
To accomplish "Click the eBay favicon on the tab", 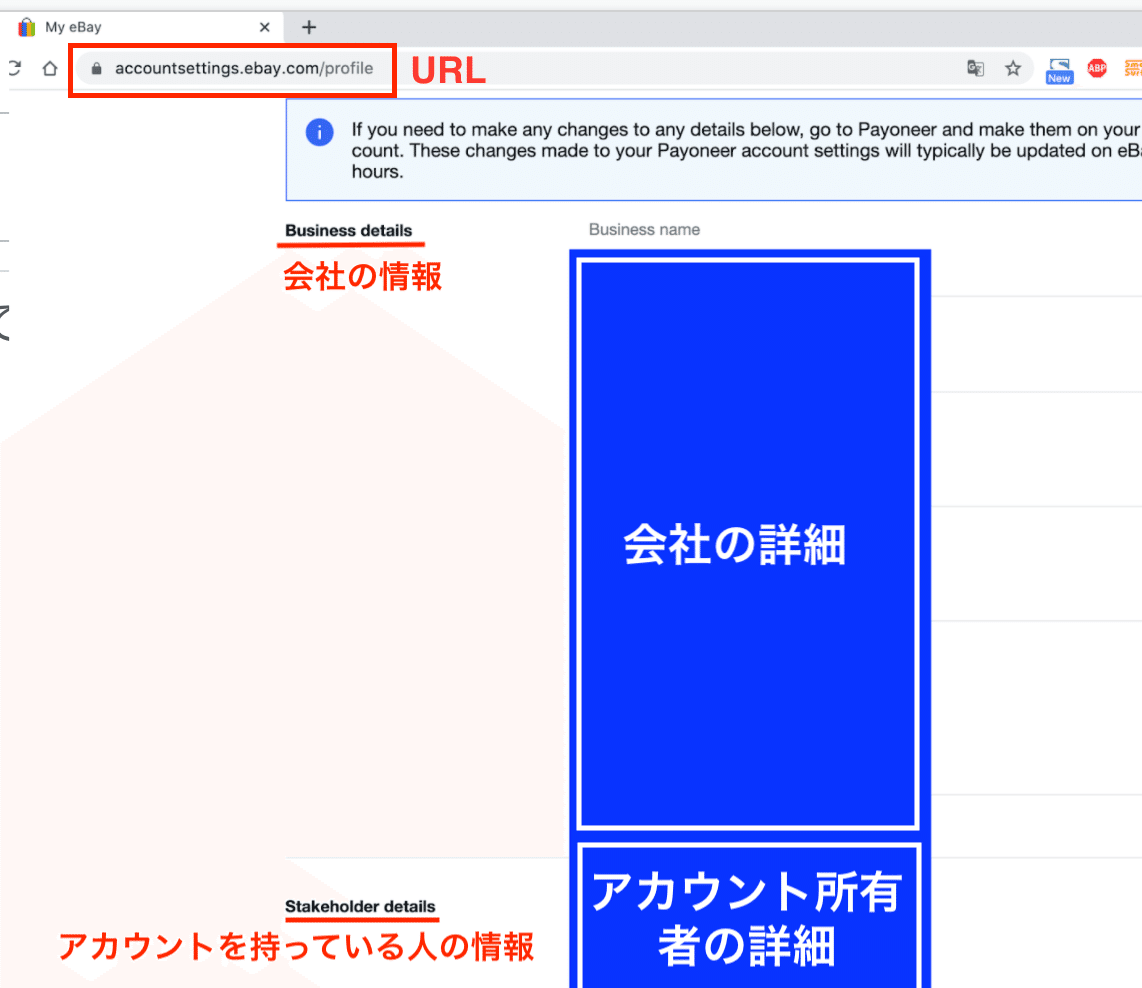I will click(27, 28).
